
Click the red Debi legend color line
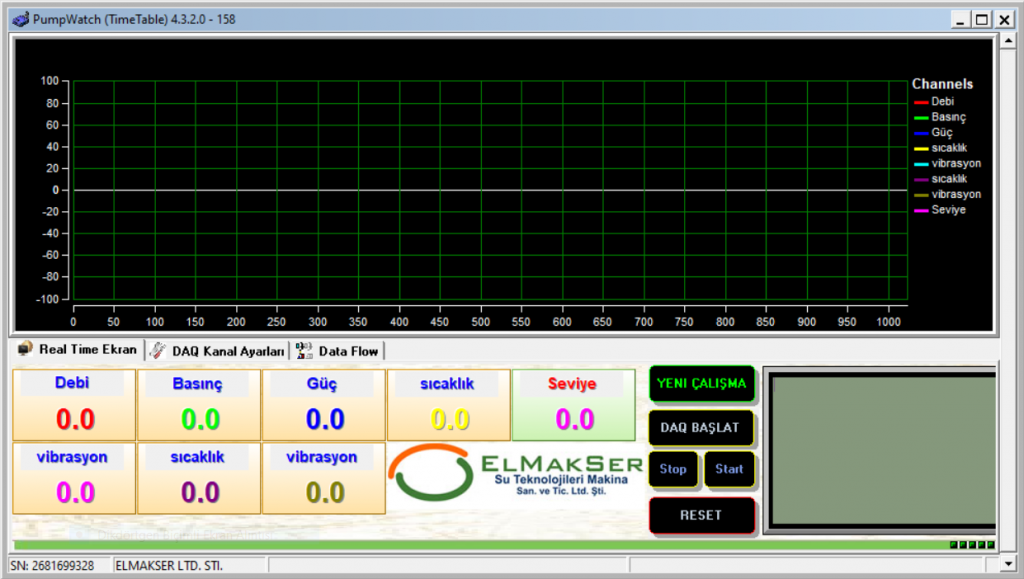click(x=920, y=102)
